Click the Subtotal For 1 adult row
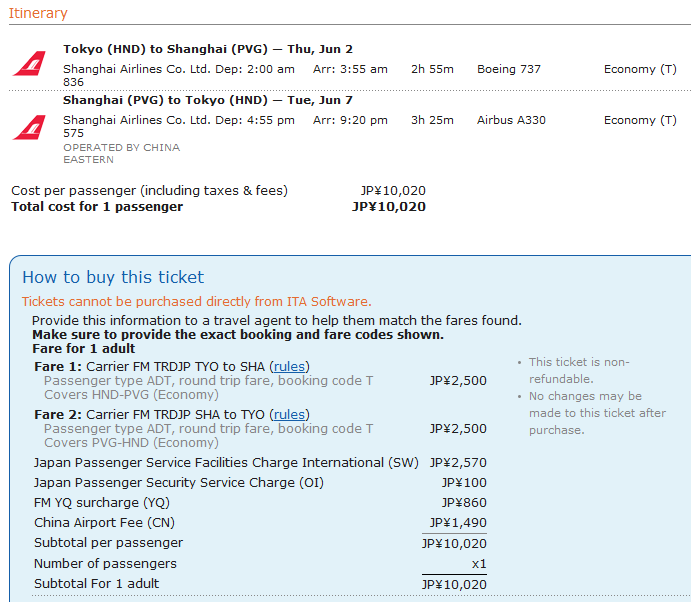 [97, 584]
